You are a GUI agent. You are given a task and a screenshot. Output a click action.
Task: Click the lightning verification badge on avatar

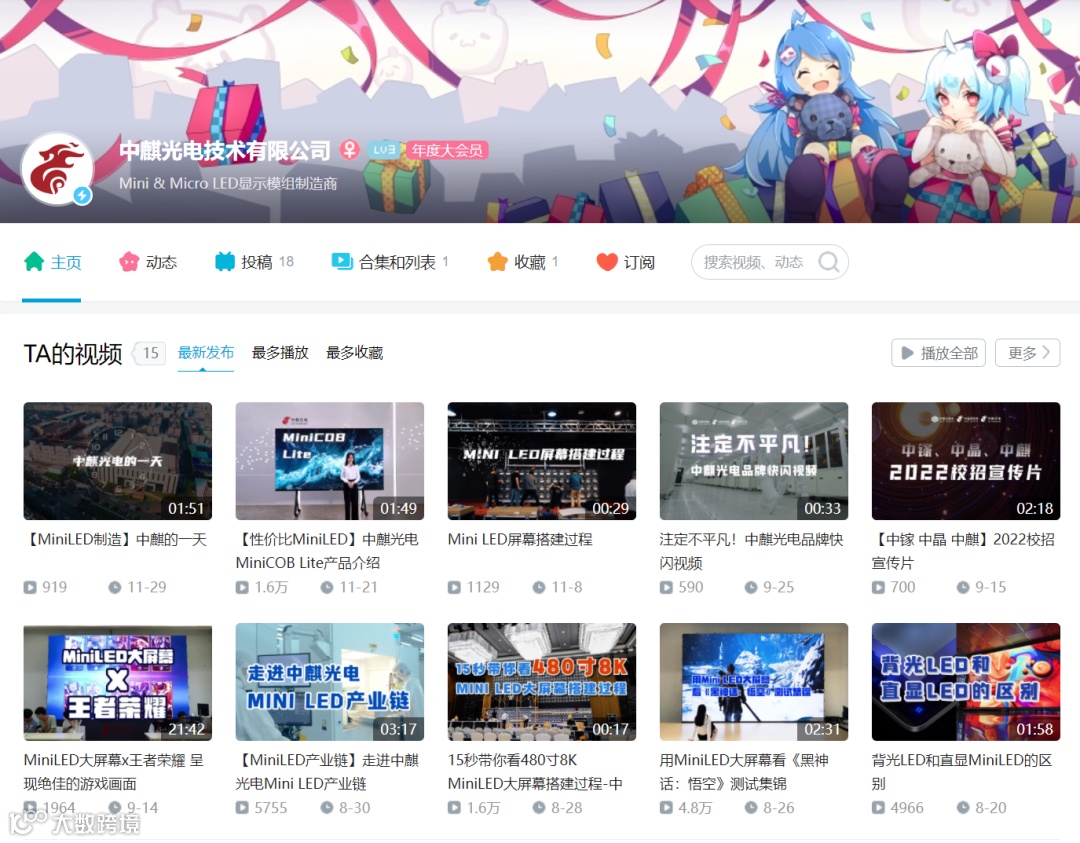(83, 196)
